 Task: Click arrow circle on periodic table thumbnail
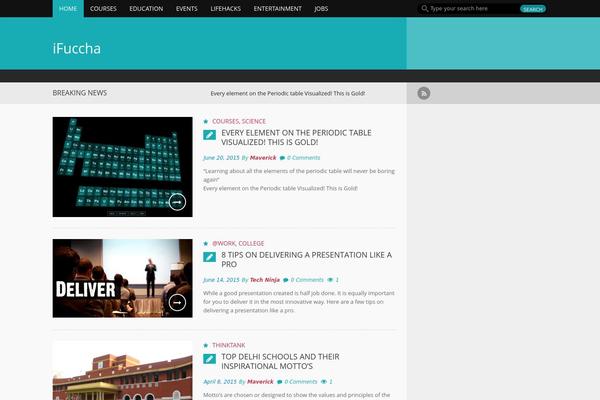tap(177, 202)
